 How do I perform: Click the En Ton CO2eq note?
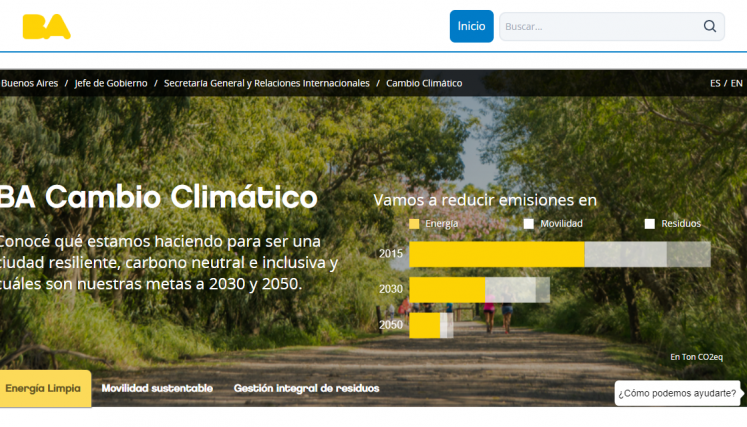697,357
